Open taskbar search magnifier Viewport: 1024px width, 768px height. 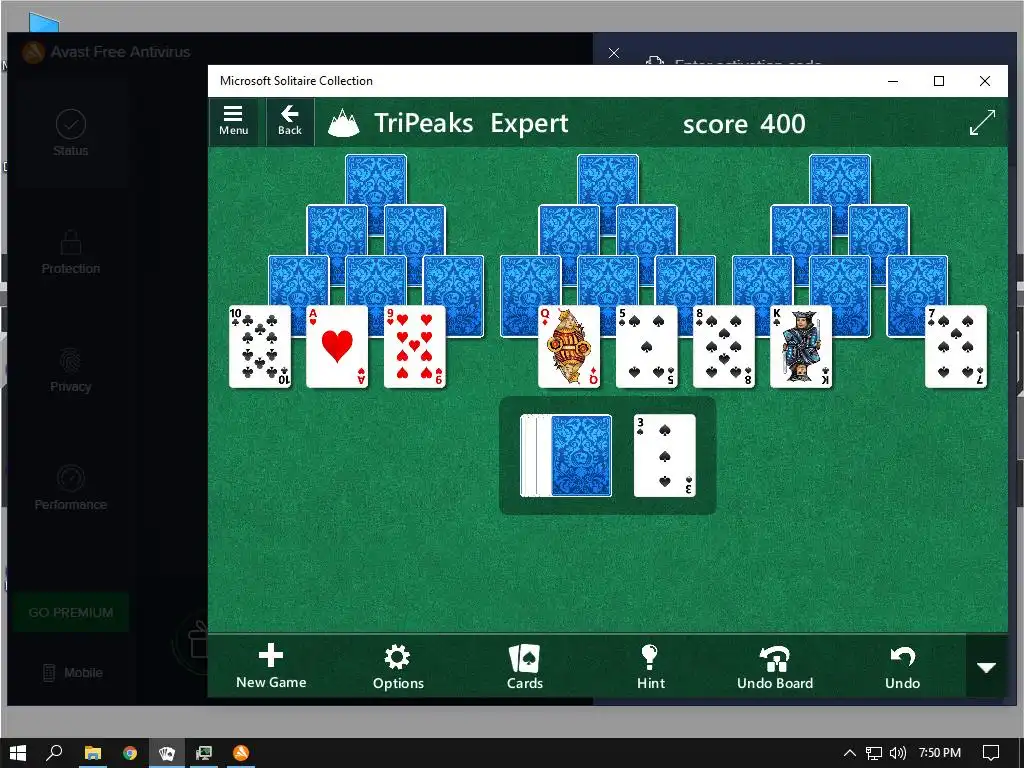pyautogui.click(x=54, y=753)
